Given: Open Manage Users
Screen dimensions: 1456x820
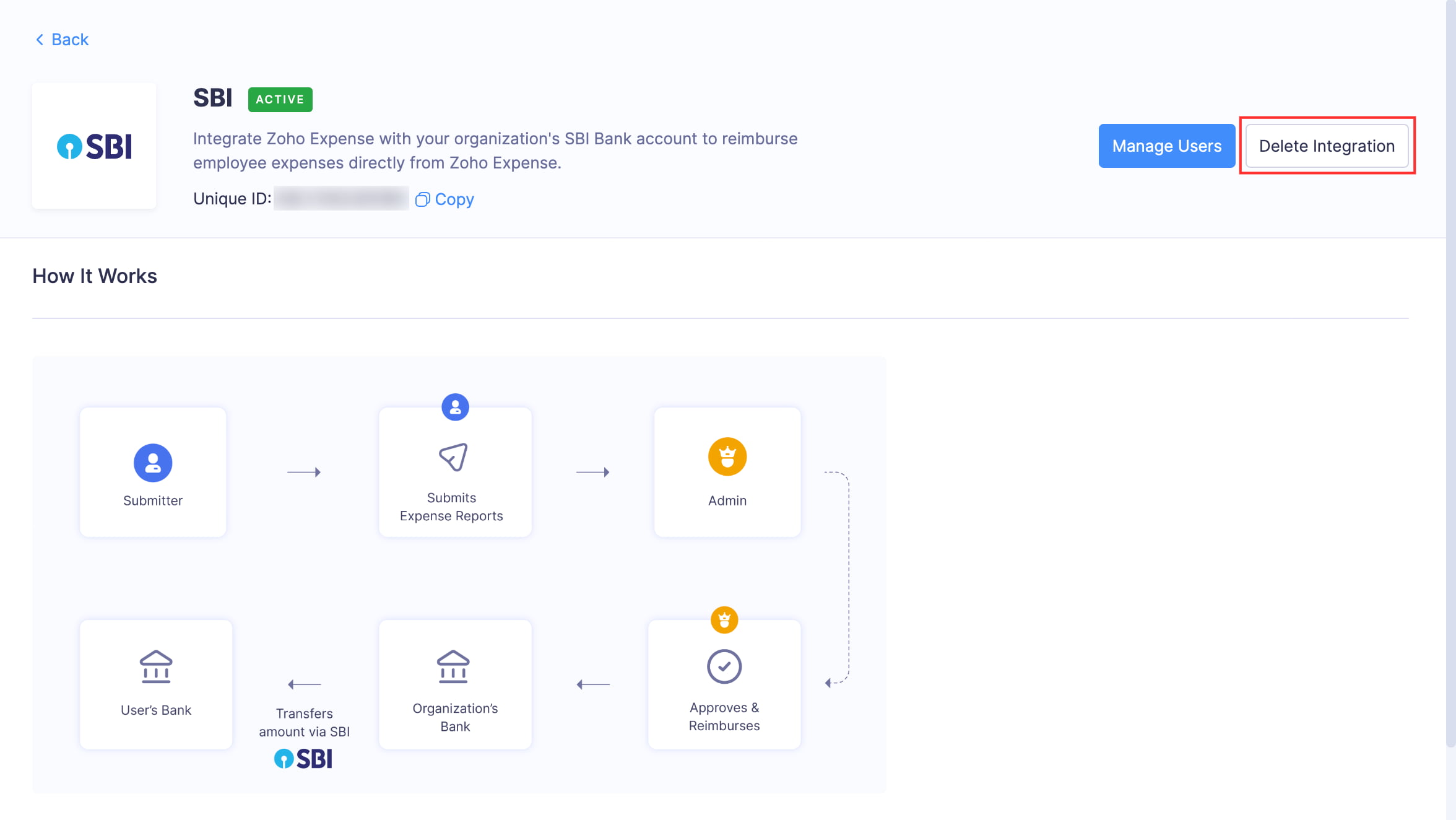Looking at the screenshot, I should coord(1166,146).
